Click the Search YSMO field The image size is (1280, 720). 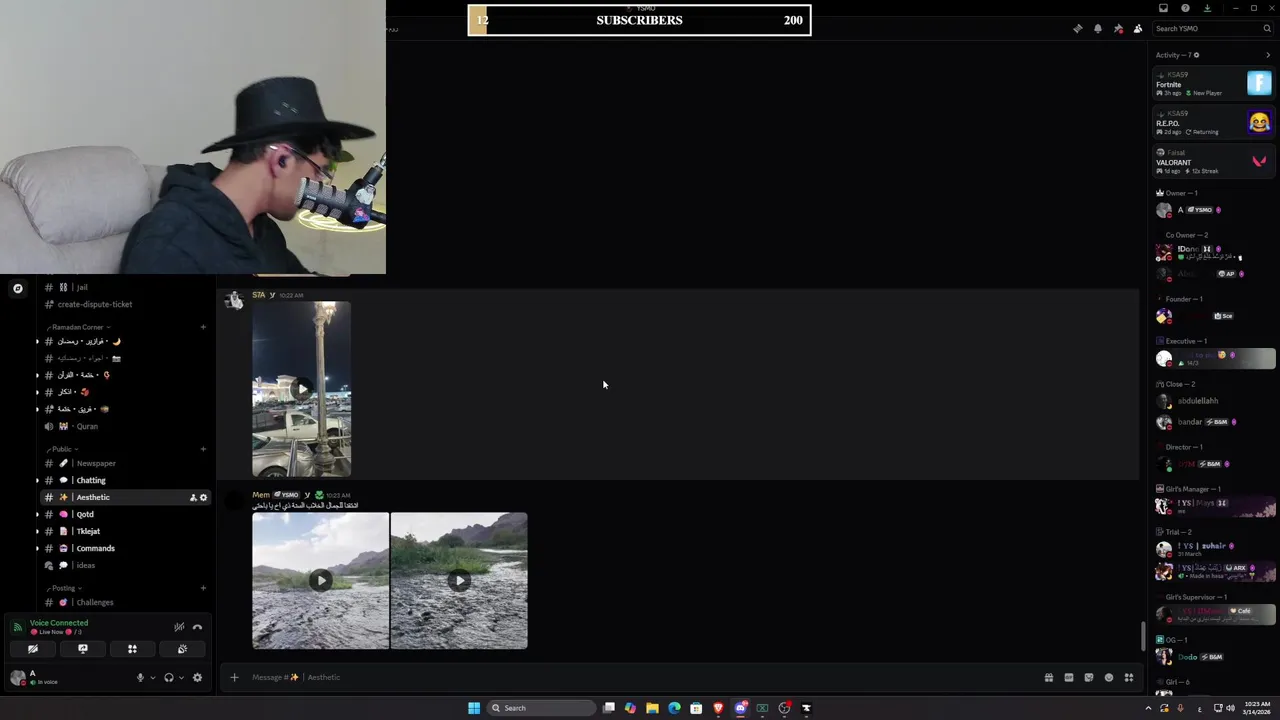[1212, 29]
